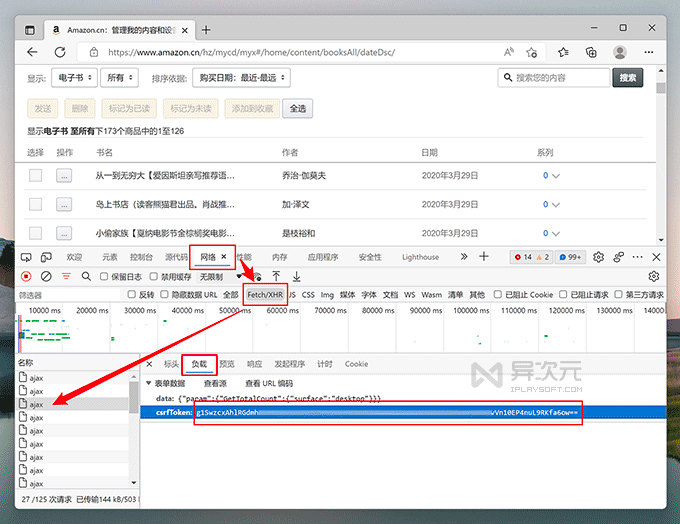Open the 所有 filter dropdown
The image size is (680, 524).
click(119, 78)
